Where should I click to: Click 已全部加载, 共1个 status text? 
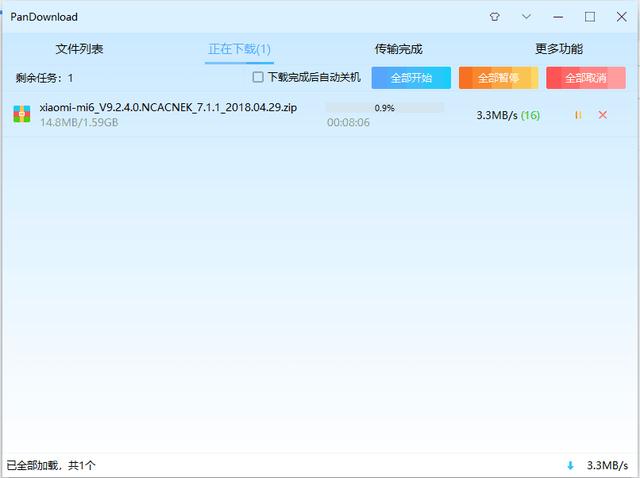(x=51, y=465)
